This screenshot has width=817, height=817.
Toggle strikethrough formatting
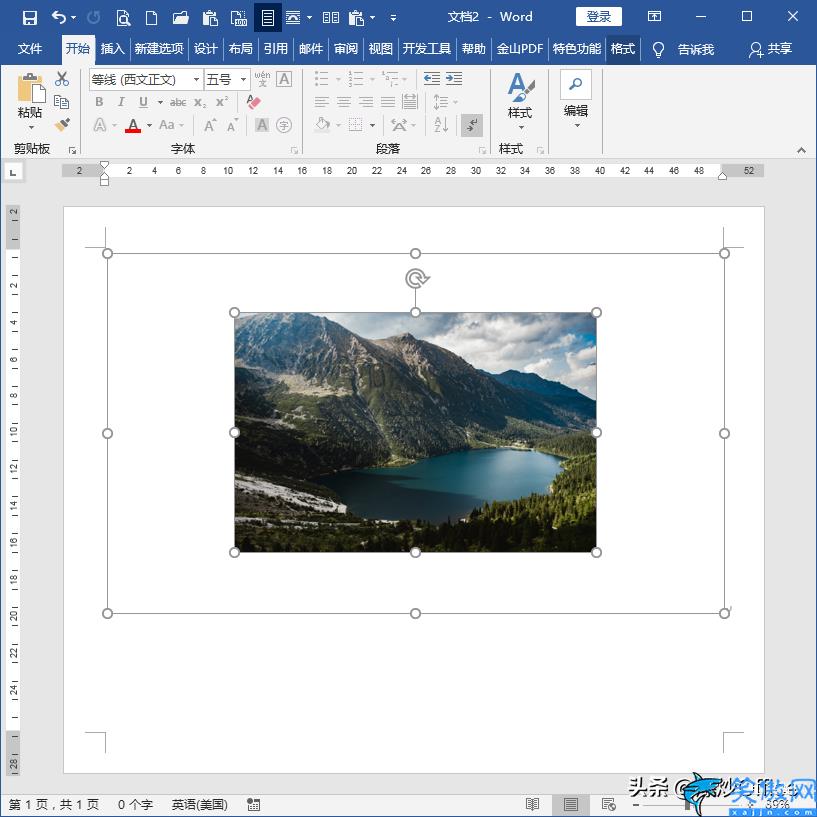point(178,102)
